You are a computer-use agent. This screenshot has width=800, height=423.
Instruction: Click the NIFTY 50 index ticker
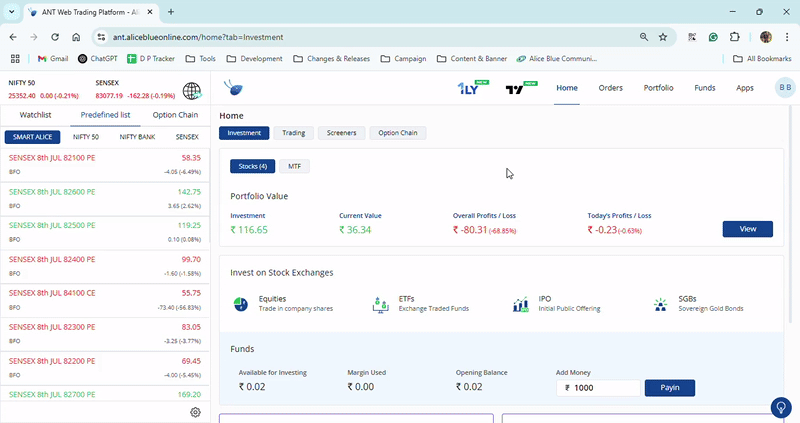pos(43,89)
